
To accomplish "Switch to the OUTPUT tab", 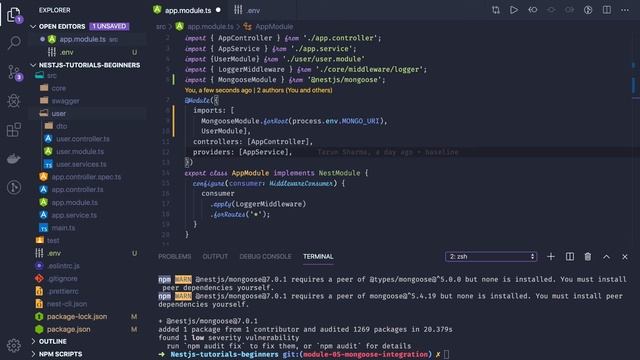I will click(x=215, y=257).
